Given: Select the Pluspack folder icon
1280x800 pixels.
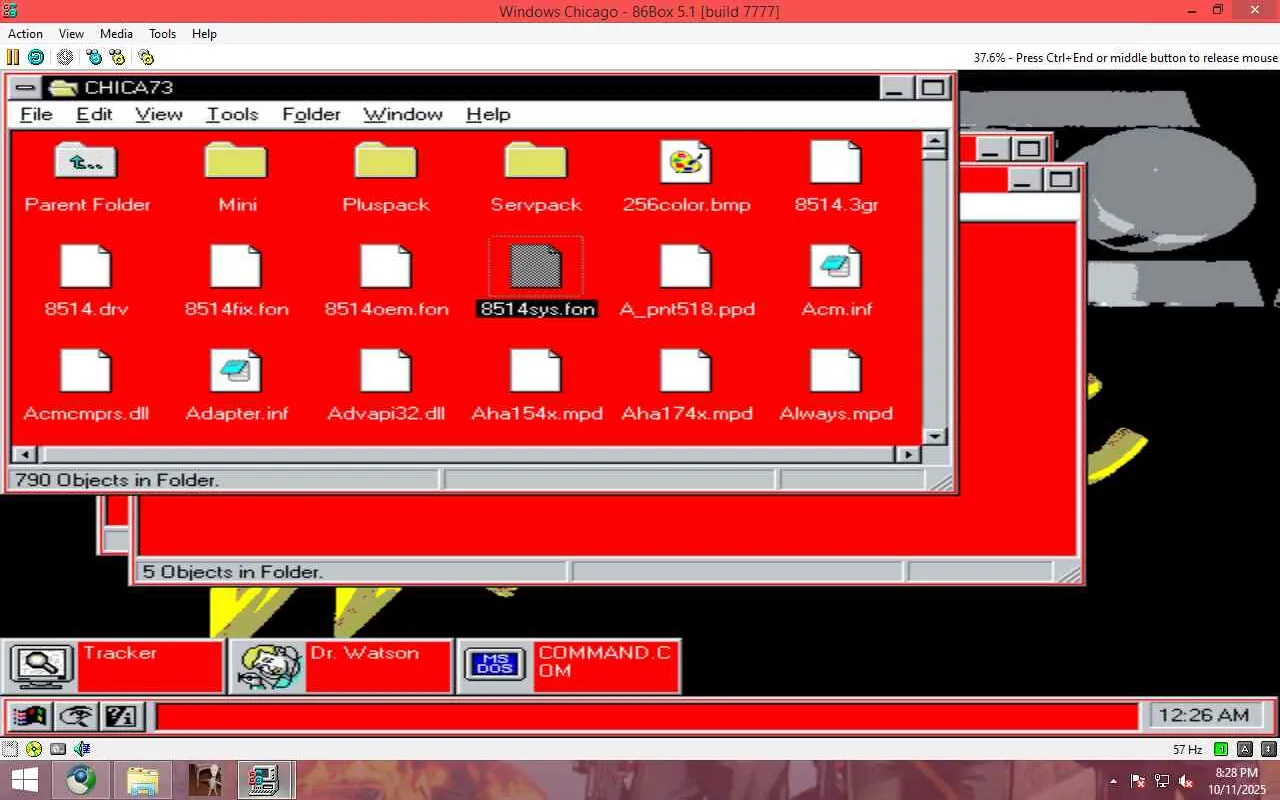Looking at the screenshot, I should click(386, 161).
